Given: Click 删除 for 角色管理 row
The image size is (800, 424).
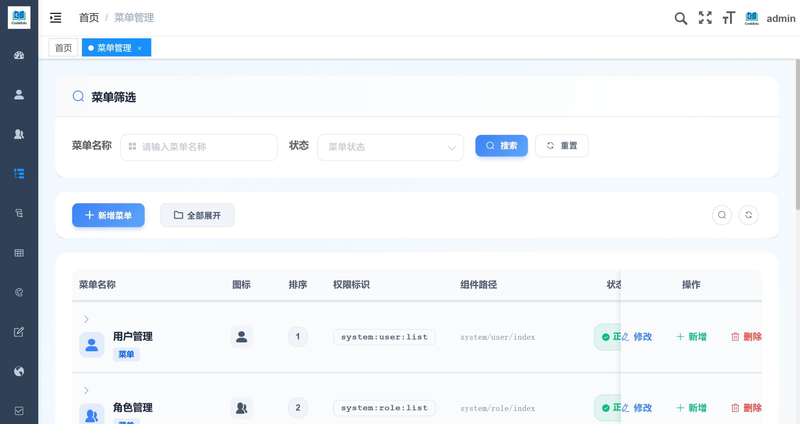Looking at the screenshot, I should (746, 408).
